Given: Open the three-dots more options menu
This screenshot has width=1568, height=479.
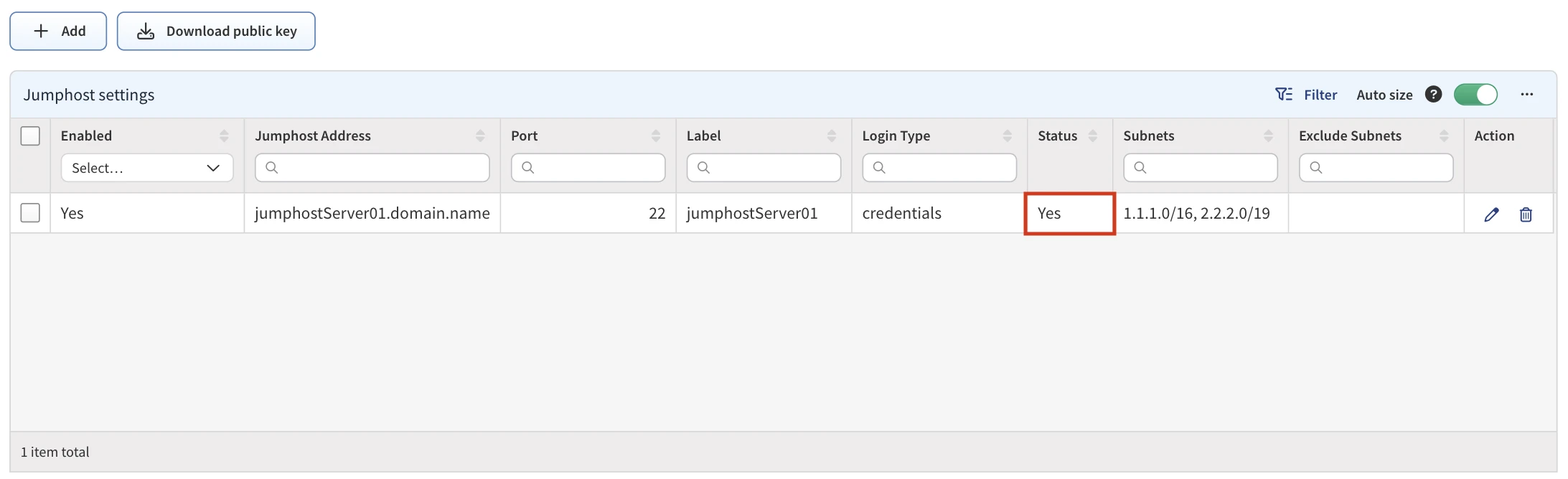Looking at the screenshot, I should click(x=1526, y=95).
